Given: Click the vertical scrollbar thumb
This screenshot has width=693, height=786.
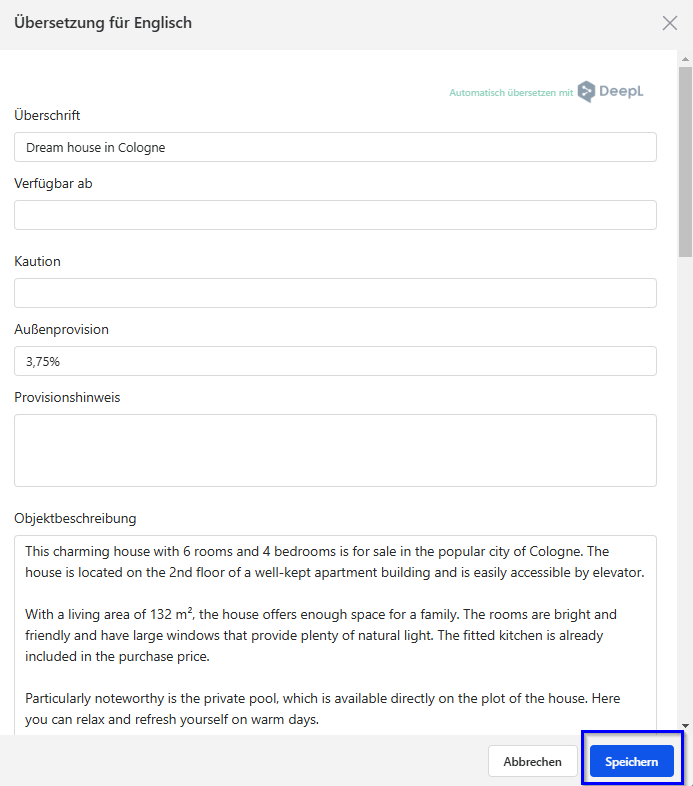Looking at the screenshot, I should click(x=685, y=162).
